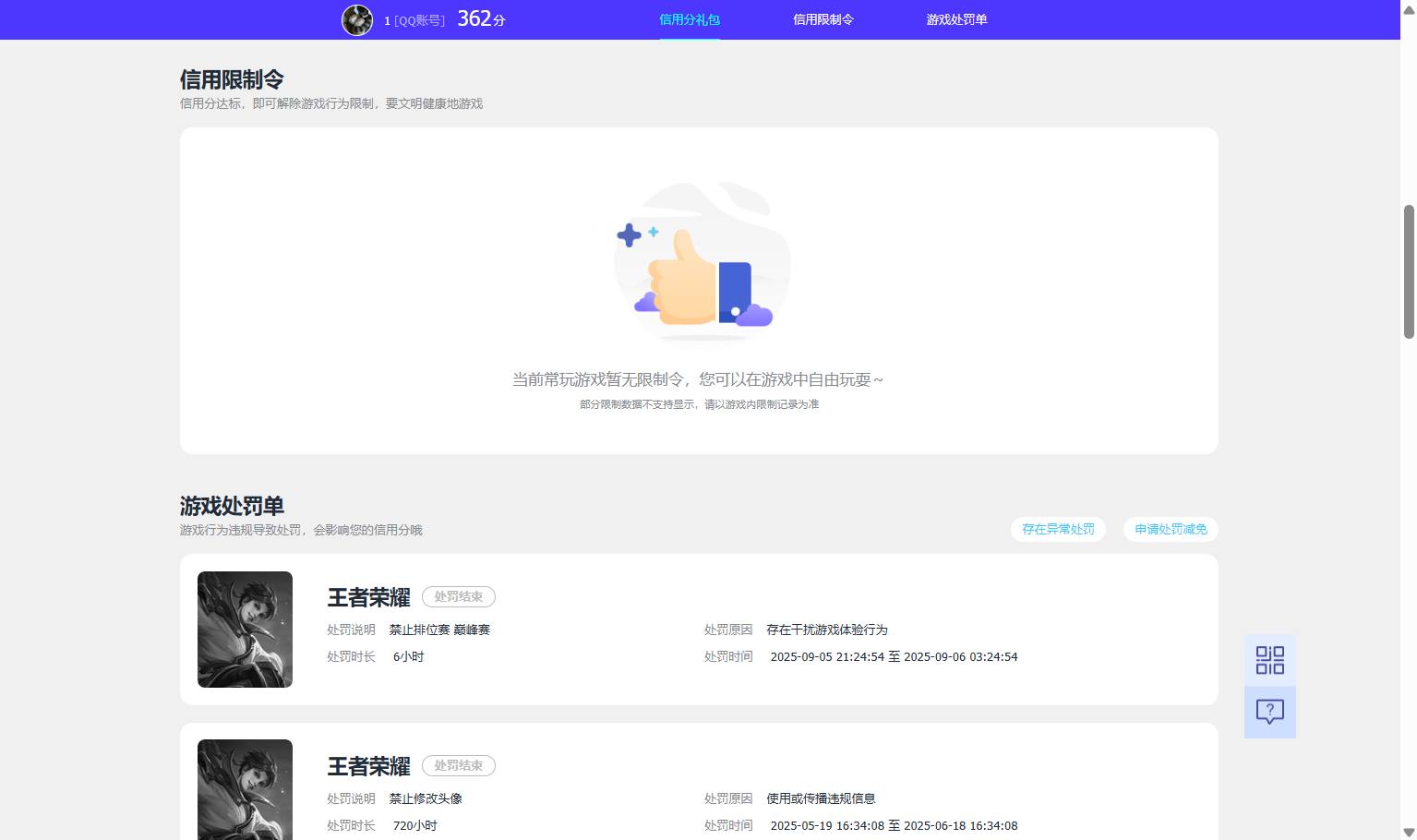Screen dimensions: 1417x840
Task: Click hero thumbnail of the 禁止修改头像 penalty card
Action: tap(245, 790)
